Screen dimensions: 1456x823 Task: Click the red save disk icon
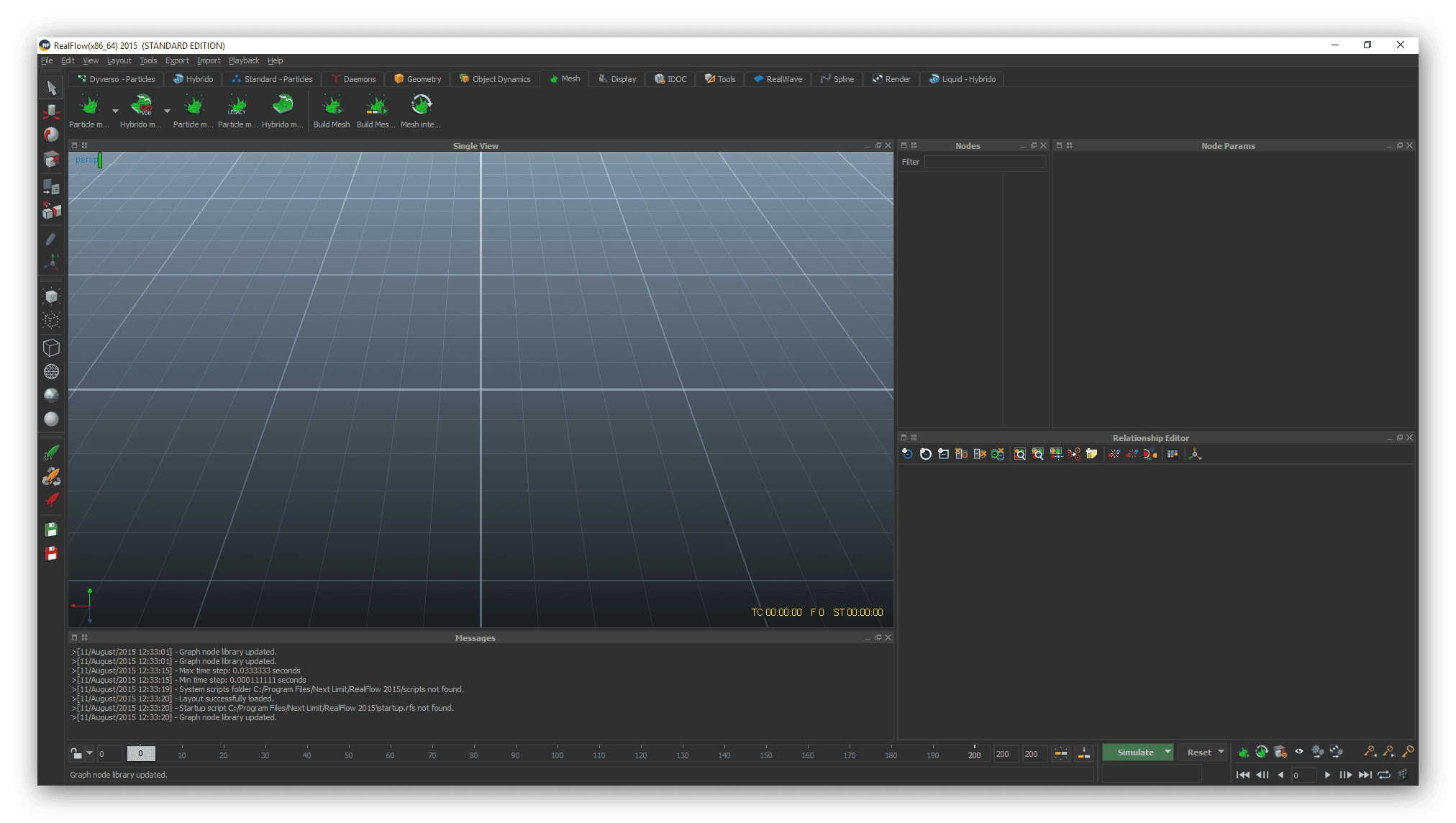click(51, 553)
